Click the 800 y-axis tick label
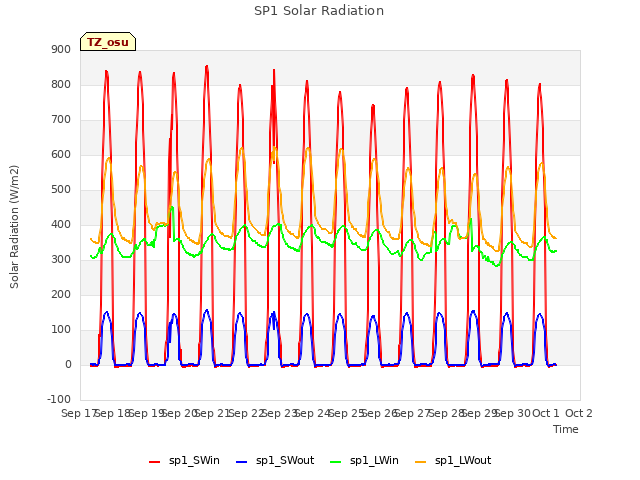 coord(61,84)
